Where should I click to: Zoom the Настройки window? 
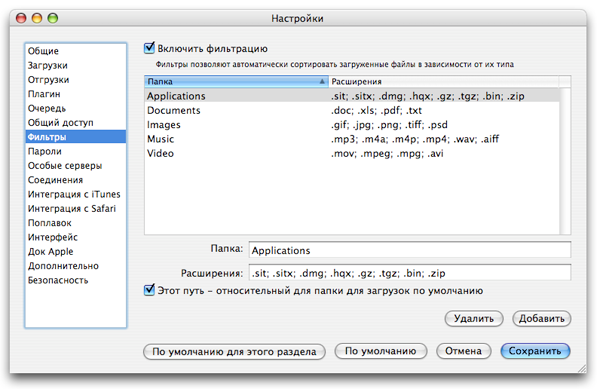(53, 18)
